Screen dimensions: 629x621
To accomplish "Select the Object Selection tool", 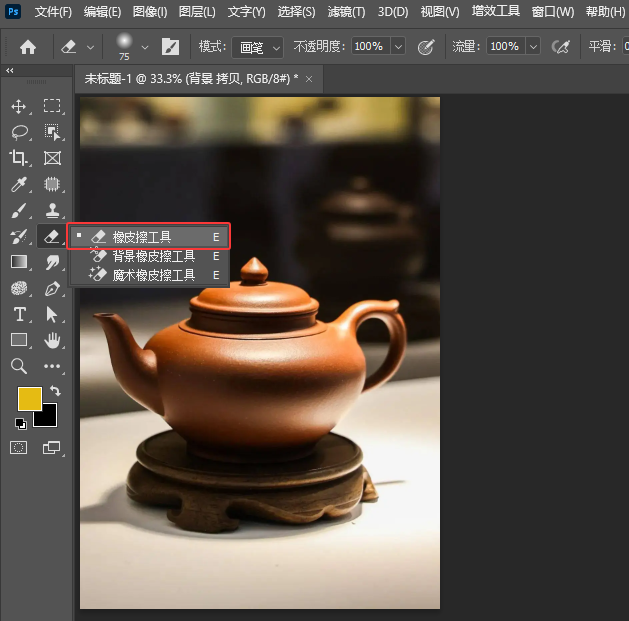I will (x=52, y=132).
